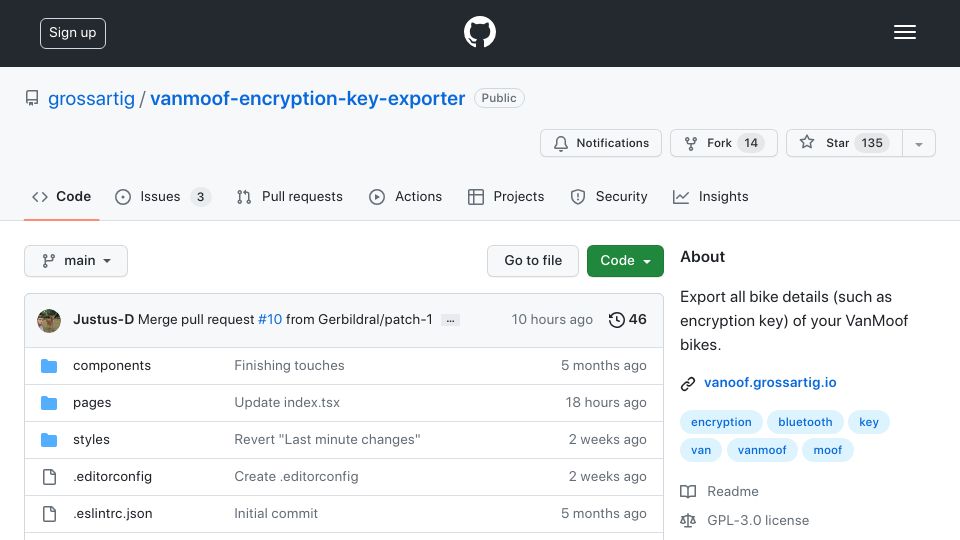This screenshot has width=960, height=540.
Task: Star the repository
Action: tap(844, 143)
